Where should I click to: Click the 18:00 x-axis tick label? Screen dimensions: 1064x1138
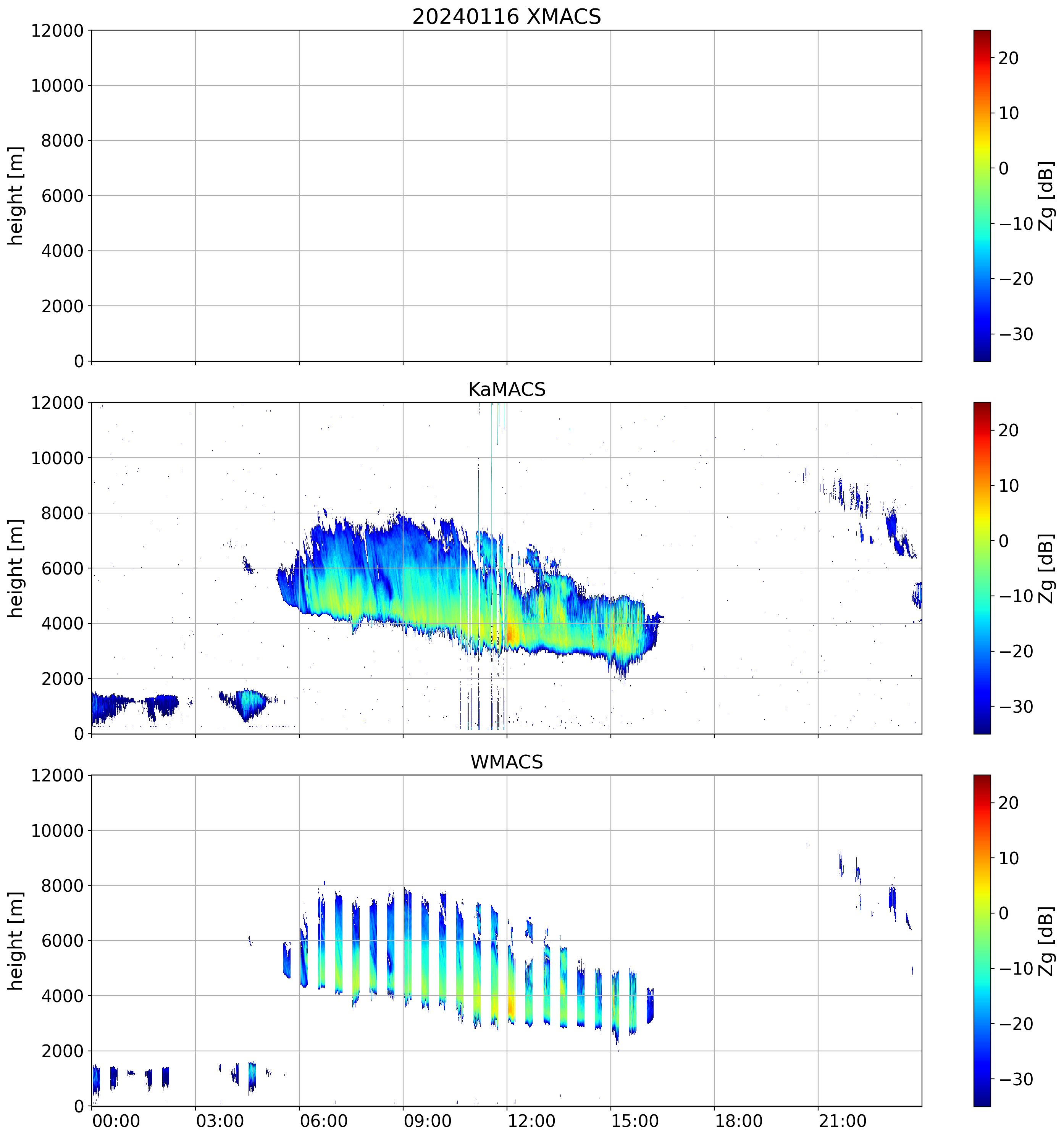point(738,1121)
